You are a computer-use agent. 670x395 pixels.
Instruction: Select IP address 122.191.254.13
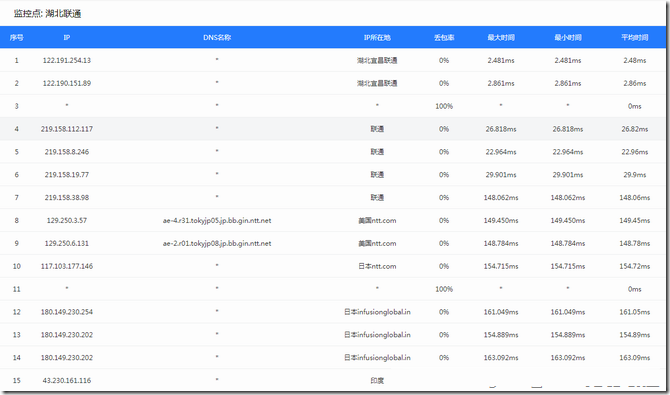[67, 60]
